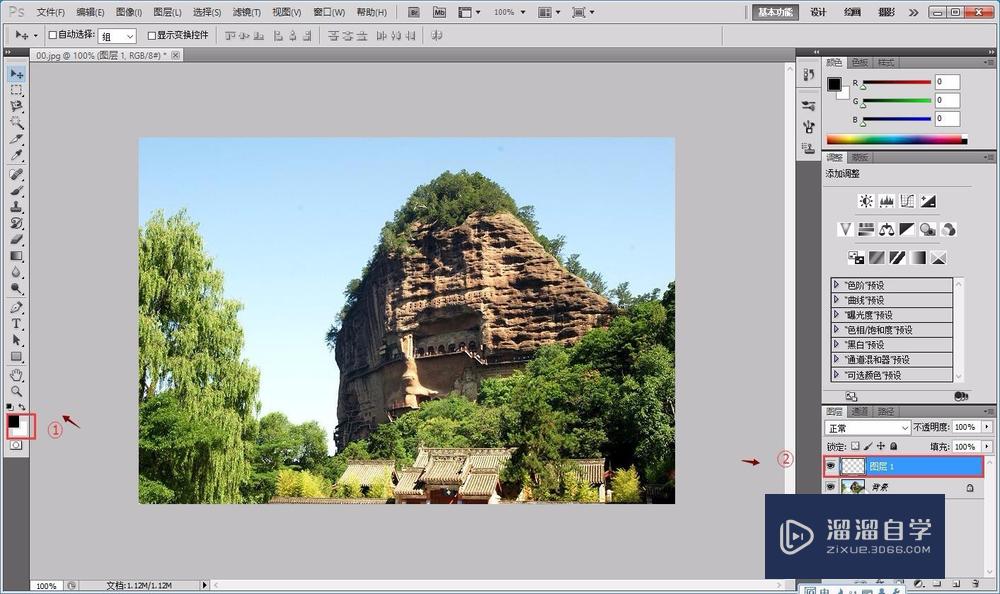This screenshot has height=594, width=1000.
Task: Open the 图像(I) menu
Action: click(129, 12)
